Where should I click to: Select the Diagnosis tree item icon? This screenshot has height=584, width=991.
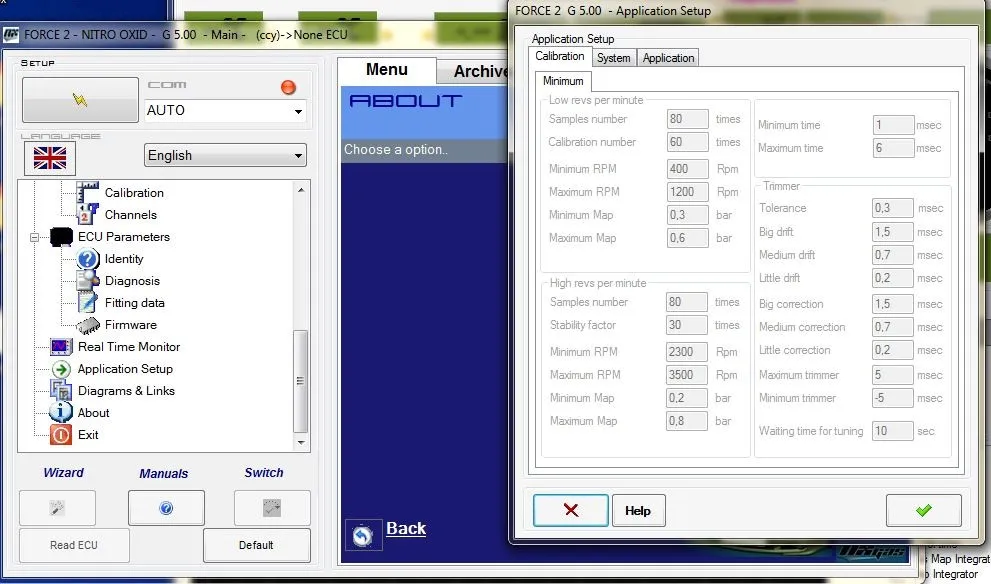(x=89, y=281)
